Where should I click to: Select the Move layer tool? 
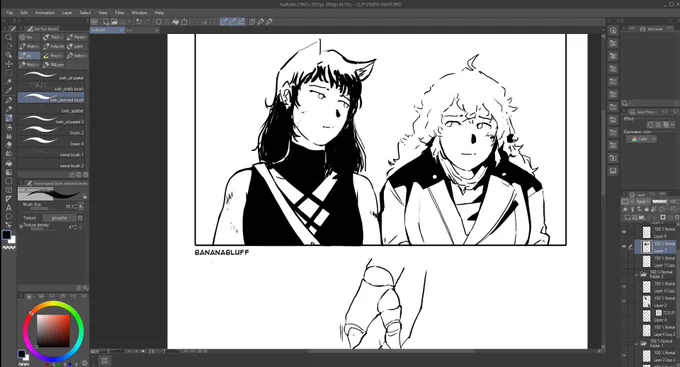(x=8, y=64)
